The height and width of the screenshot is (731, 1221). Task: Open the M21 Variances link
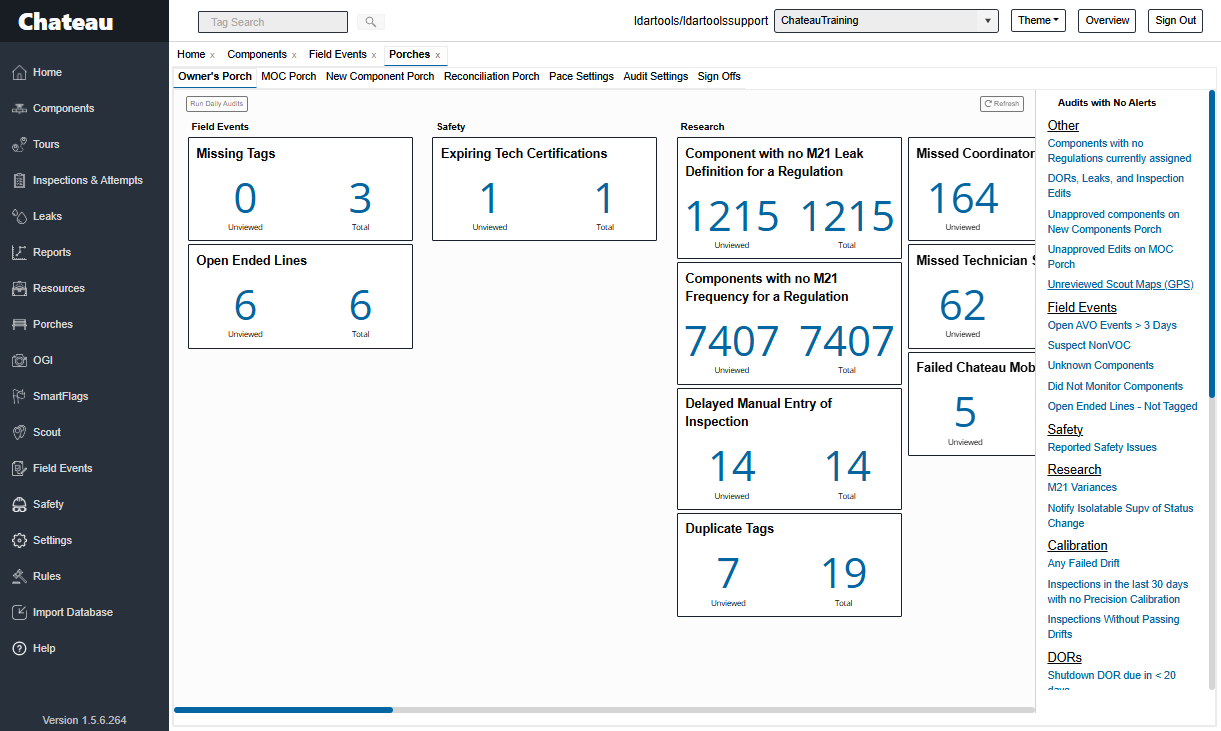coord(1082,487)
